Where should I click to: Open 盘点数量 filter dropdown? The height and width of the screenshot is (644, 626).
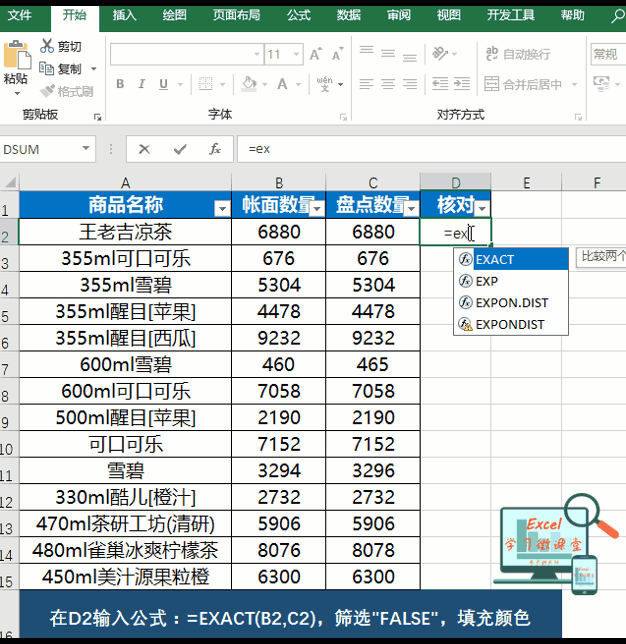[411, 209]
